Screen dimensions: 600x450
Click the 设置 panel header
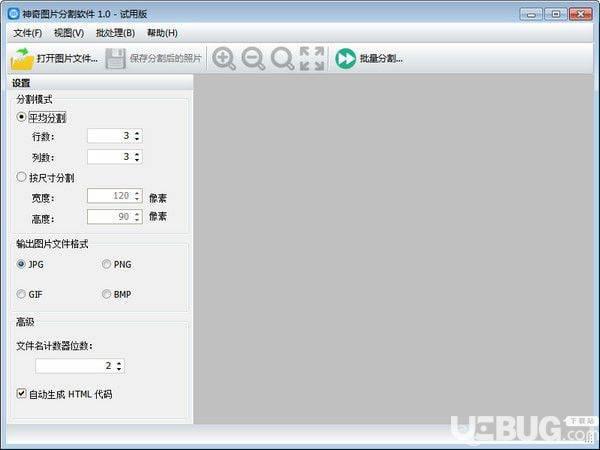100,83
